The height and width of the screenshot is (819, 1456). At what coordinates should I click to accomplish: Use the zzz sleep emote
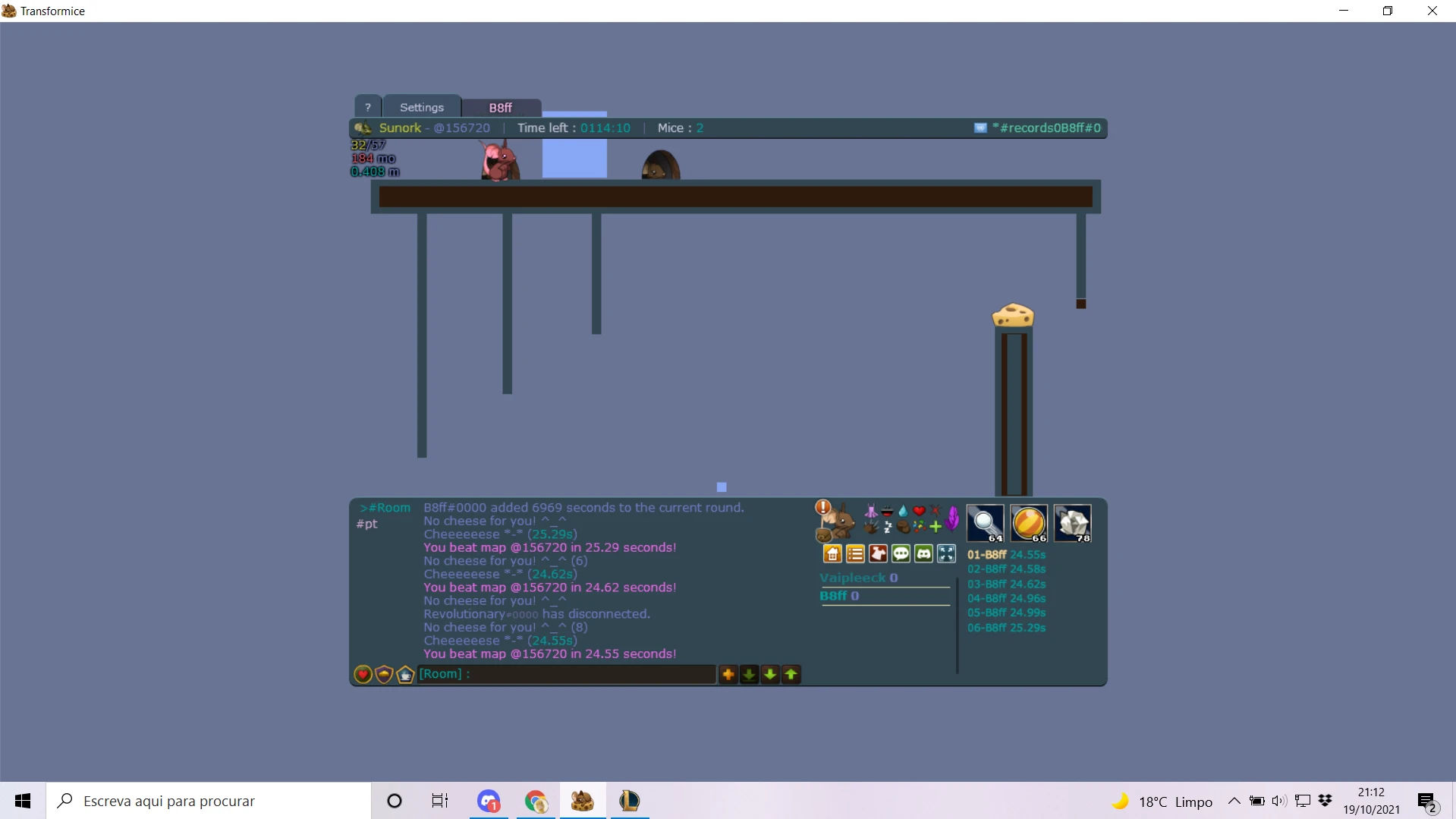click(887, 528)
